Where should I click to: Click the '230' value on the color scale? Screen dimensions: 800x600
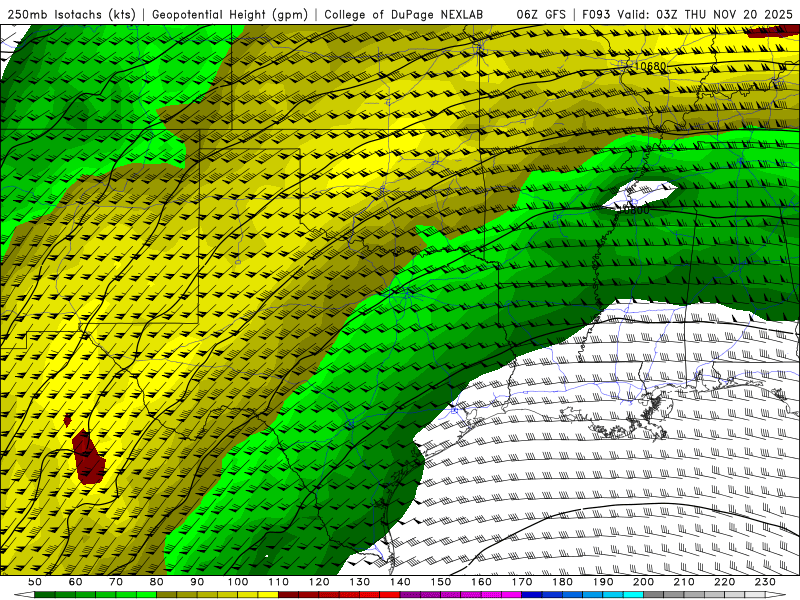point(765,582)
